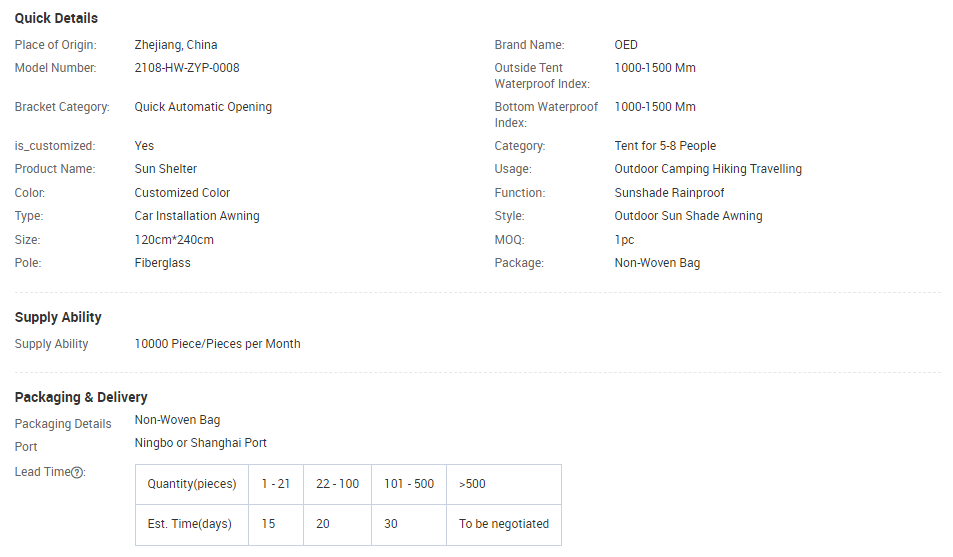Click the Supply Ability section heading
Viewport: 953px width, 557px height.
point(58,317)
